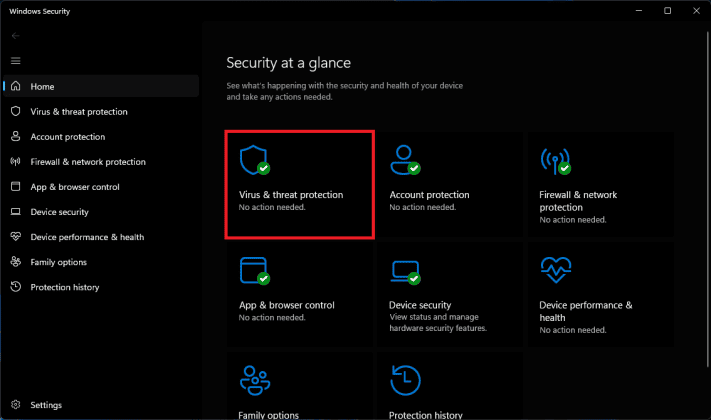
Task: Select Home in the sidebar
Action: tap(42, 87)
